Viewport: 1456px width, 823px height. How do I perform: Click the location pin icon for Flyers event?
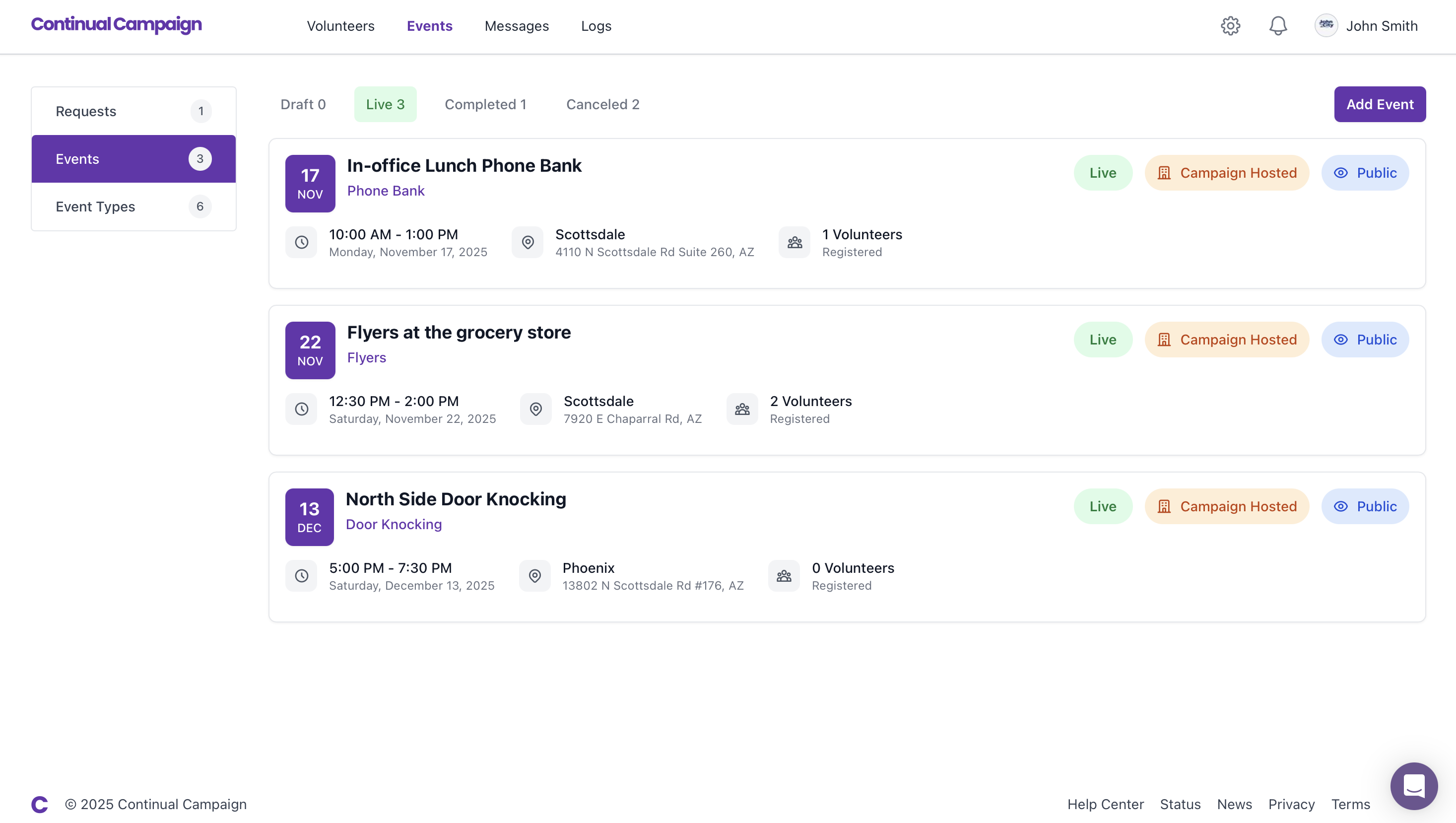[x=535, y=409]
